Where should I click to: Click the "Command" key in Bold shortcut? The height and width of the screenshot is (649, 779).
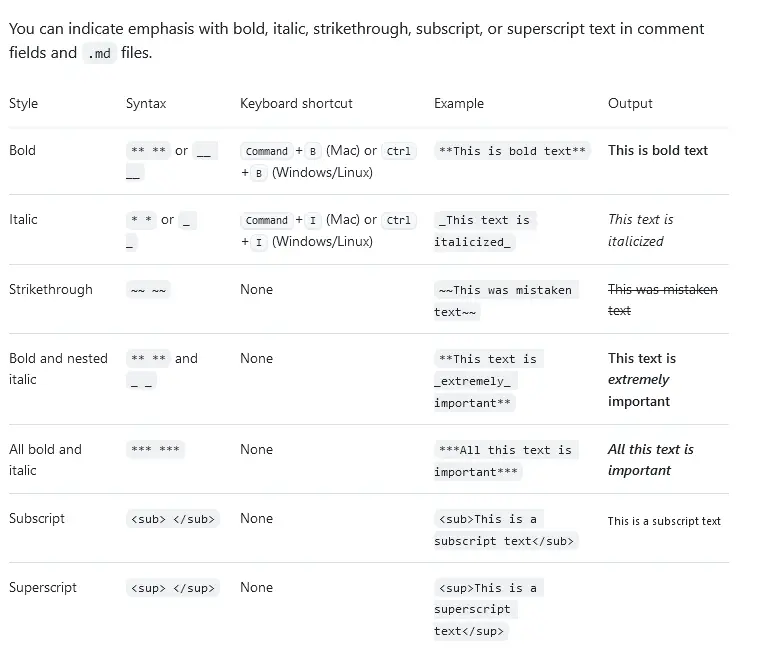coord(266,151)
